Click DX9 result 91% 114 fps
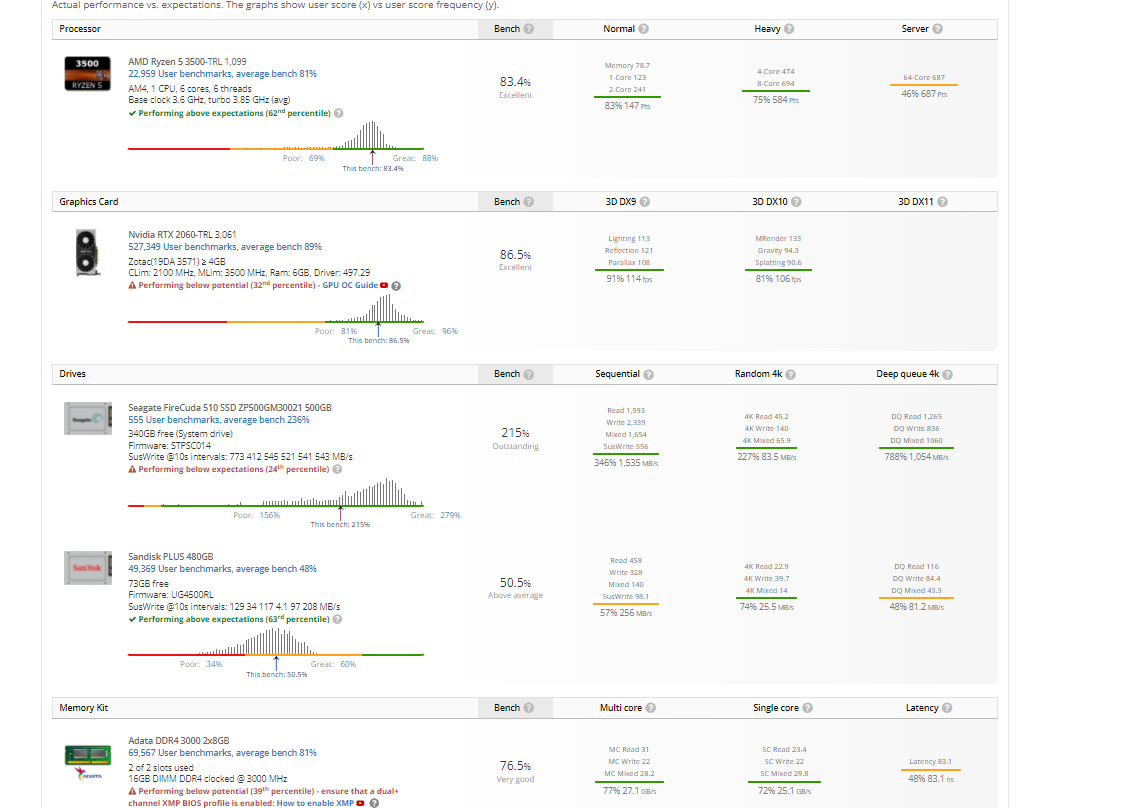 pos(628,278)
